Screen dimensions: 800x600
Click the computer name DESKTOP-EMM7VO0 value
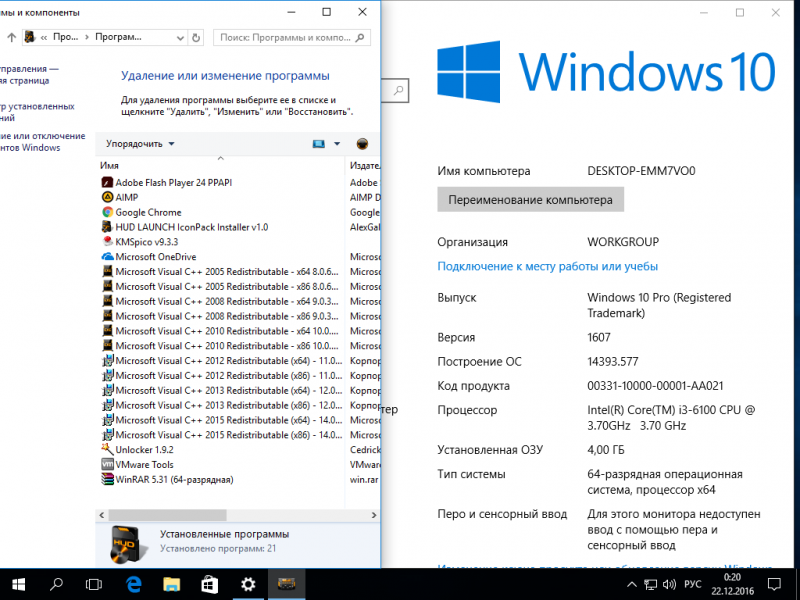(x=641, y=171)
